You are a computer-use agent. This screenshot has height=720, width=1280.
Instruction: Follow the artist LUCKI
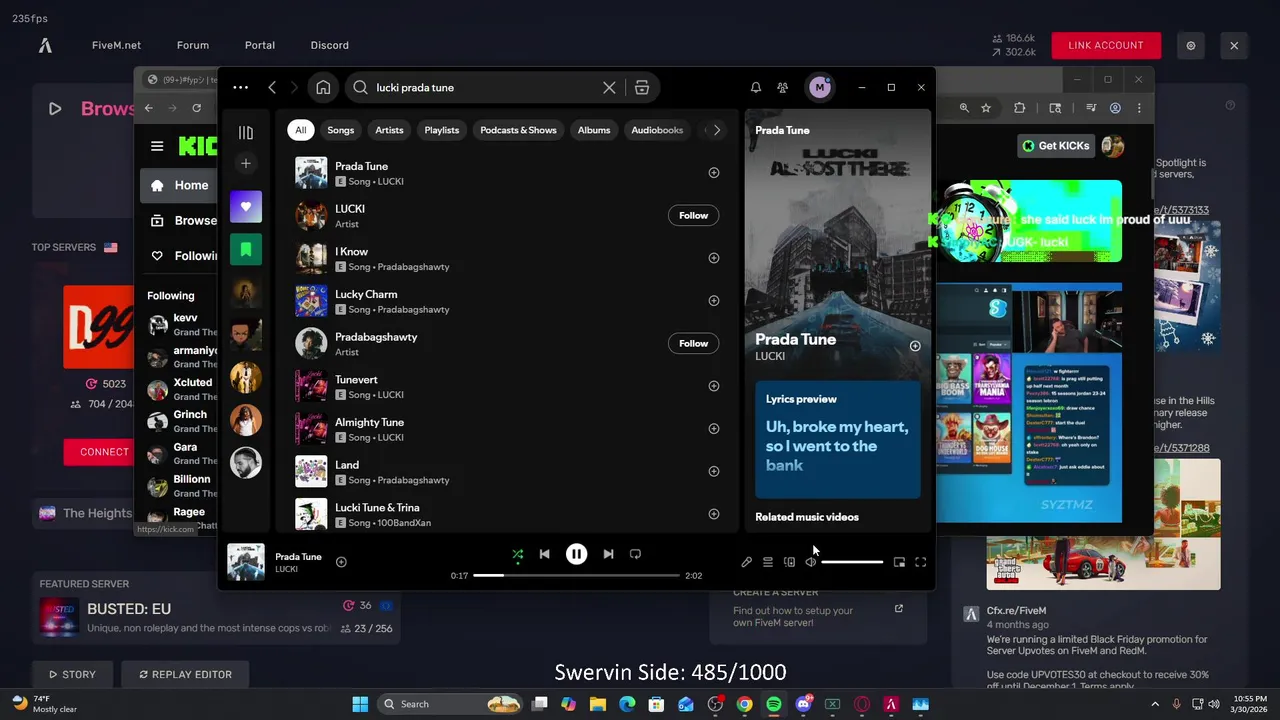point(693,215)
